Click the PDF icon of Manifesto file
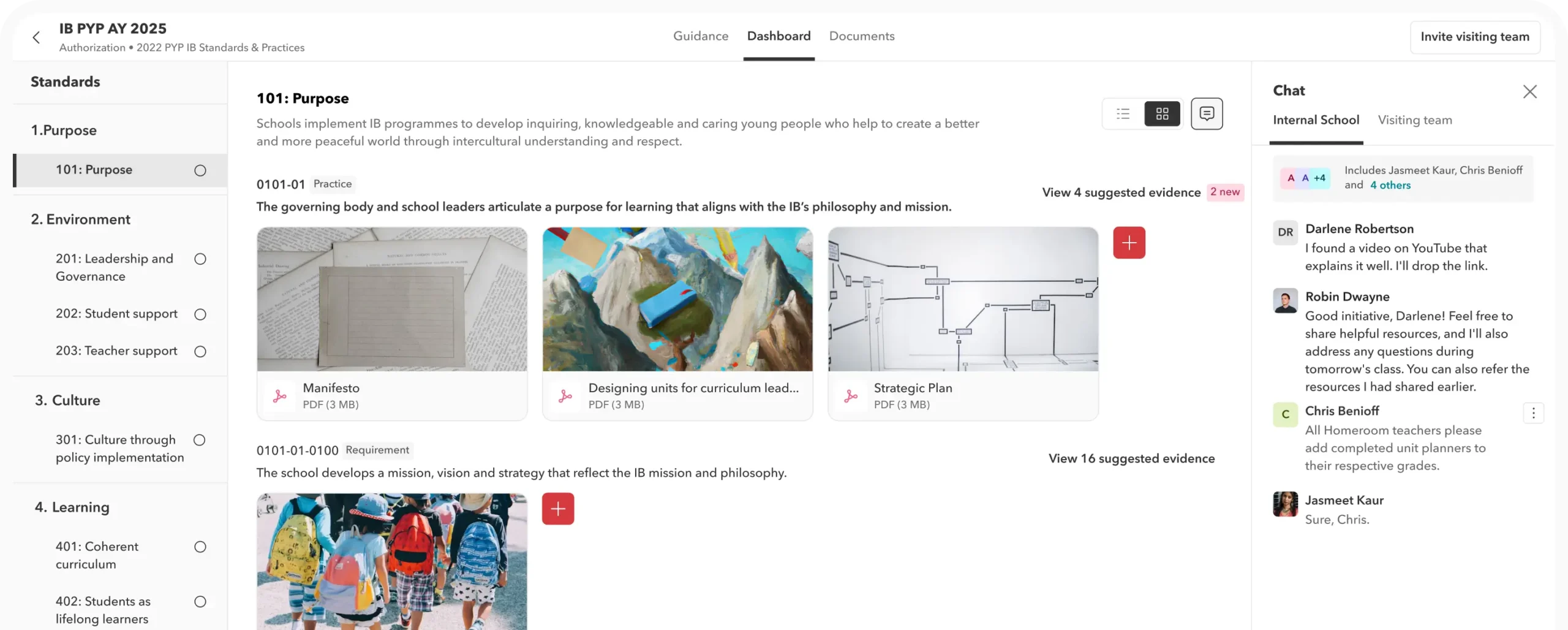Image resolution: width=1568 pixels, height=630 pixels. pyautogui.click(x=280, y=396)
